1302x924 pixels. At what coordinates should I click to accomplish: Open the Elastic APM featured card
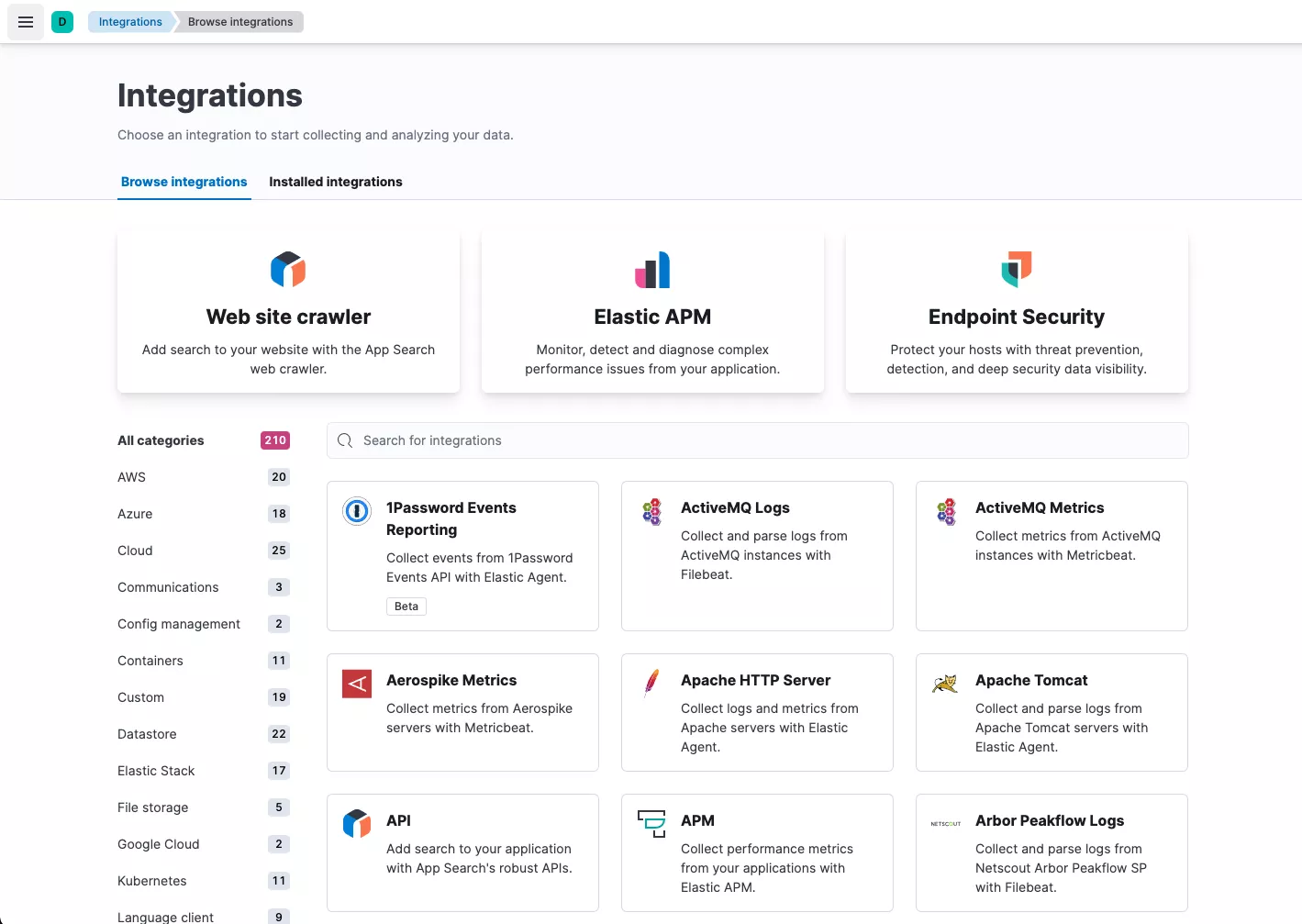pos(652,312)
